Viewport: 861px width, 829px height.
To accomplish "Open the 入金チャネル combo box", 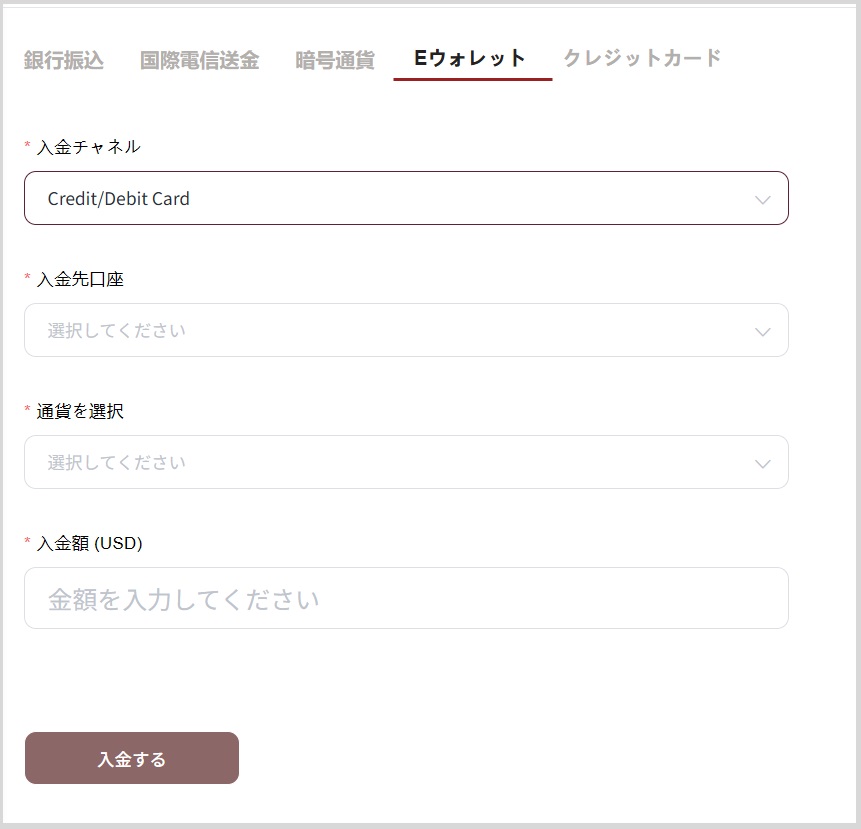I will pyautogui.click(x=406, y=198).
